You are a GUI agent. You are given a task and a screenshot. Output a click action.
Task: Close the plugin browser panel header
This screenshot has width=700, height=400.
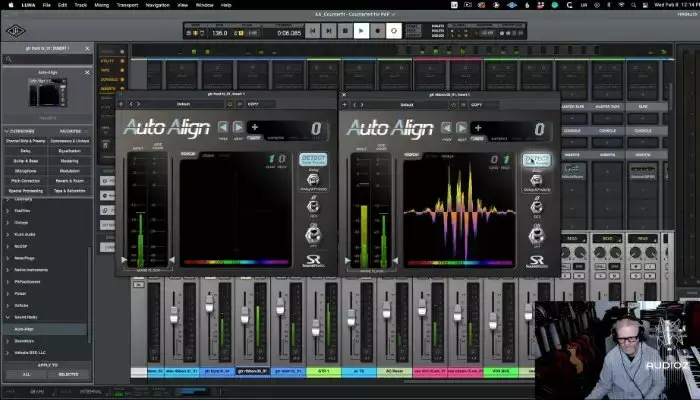tap(87, 48)
